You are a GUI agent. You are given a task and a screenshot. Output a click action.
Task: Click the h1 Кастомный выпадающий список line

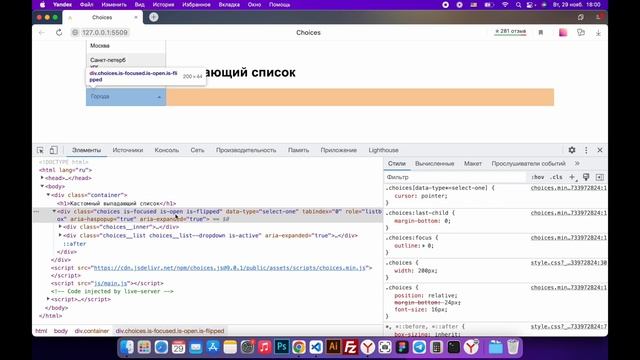[116, 203]
